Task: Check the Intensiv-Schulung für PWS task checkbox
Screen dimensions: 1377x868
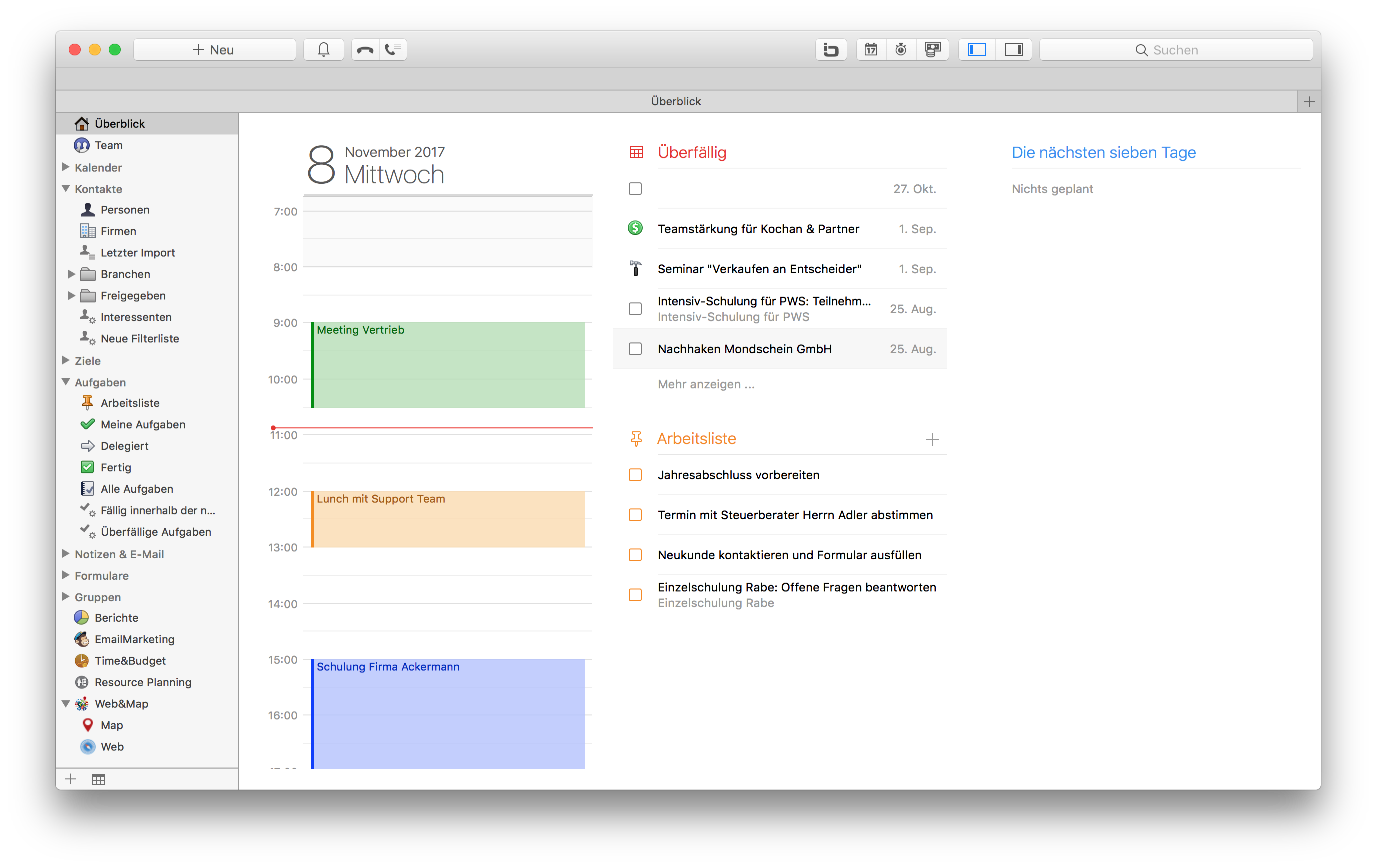Action: [x=635, y=309]
